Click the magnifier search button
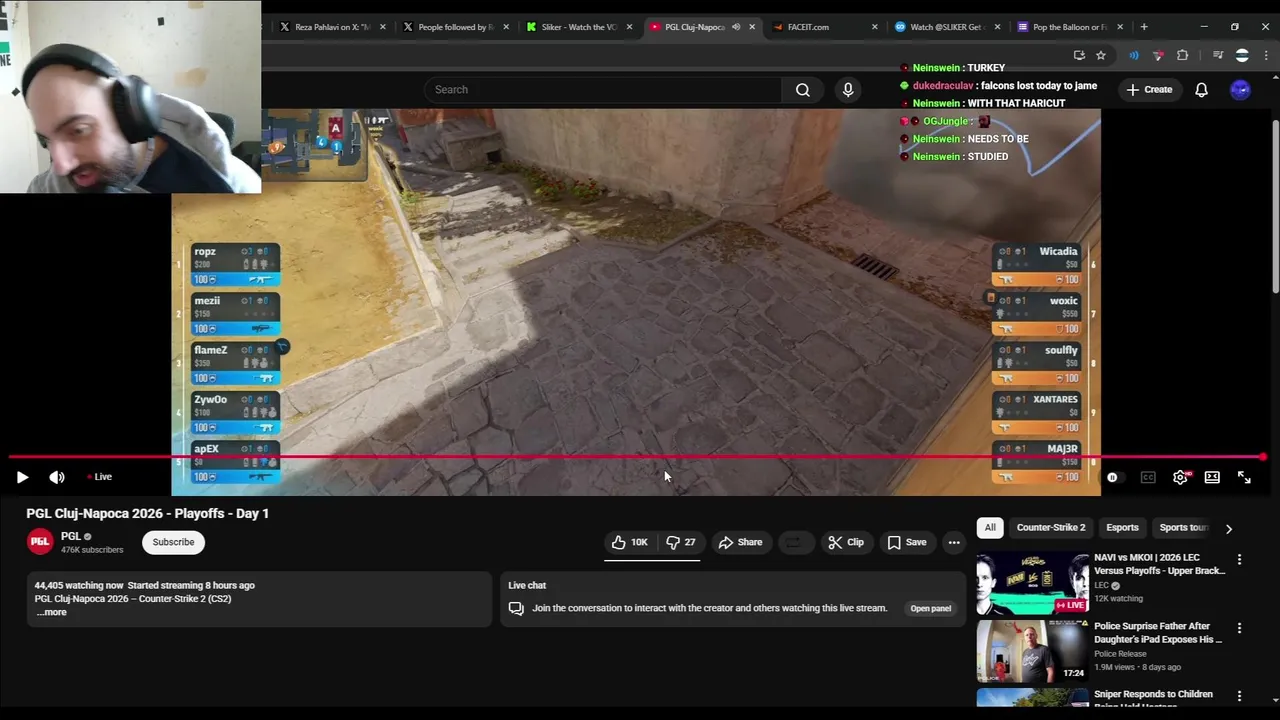The height and width of the screenshot is (720, 1280). 802,90
